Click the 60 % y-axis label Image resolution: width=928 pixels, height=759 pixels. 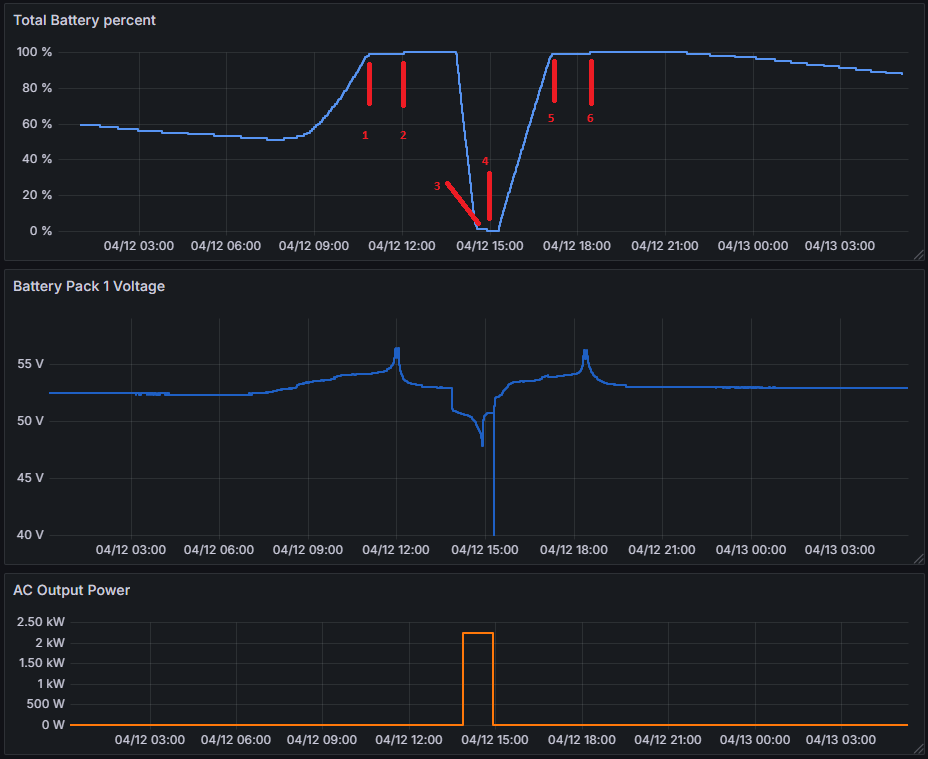37,124
